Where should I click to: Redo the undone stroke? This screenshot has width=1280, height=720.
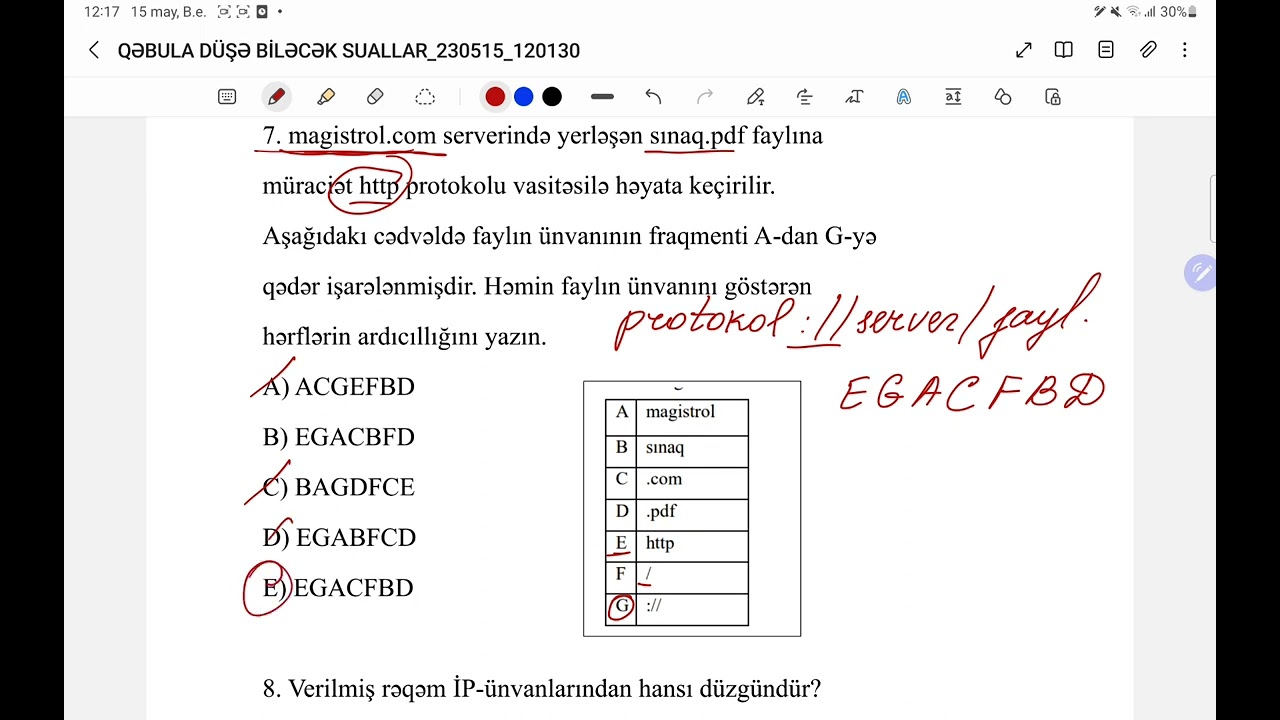pos(705,97)
